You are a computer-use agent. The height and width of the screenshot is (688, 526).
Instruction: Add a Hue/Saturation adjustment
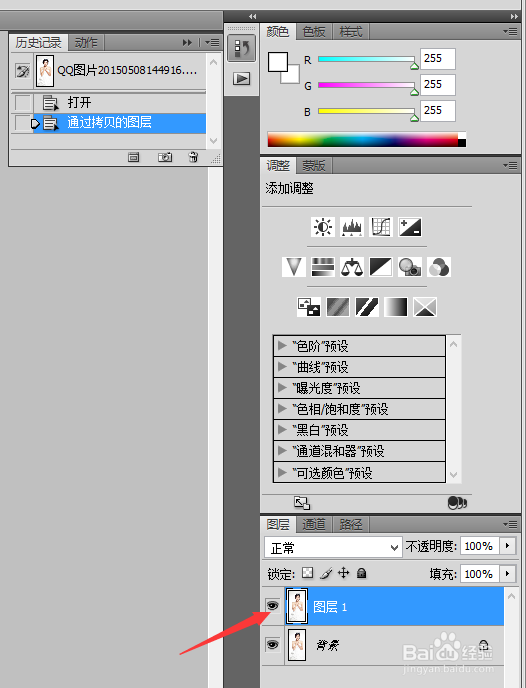pos(323,267)
